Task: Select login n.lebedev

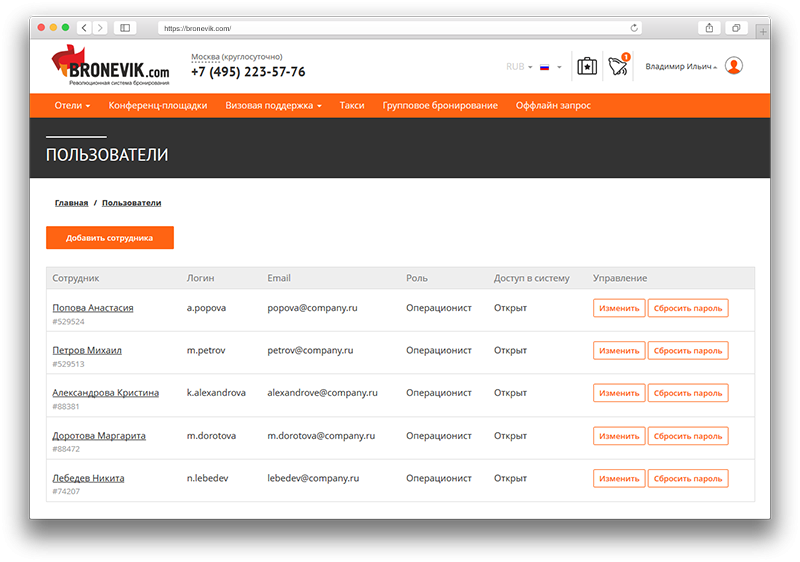Action: 207,478
